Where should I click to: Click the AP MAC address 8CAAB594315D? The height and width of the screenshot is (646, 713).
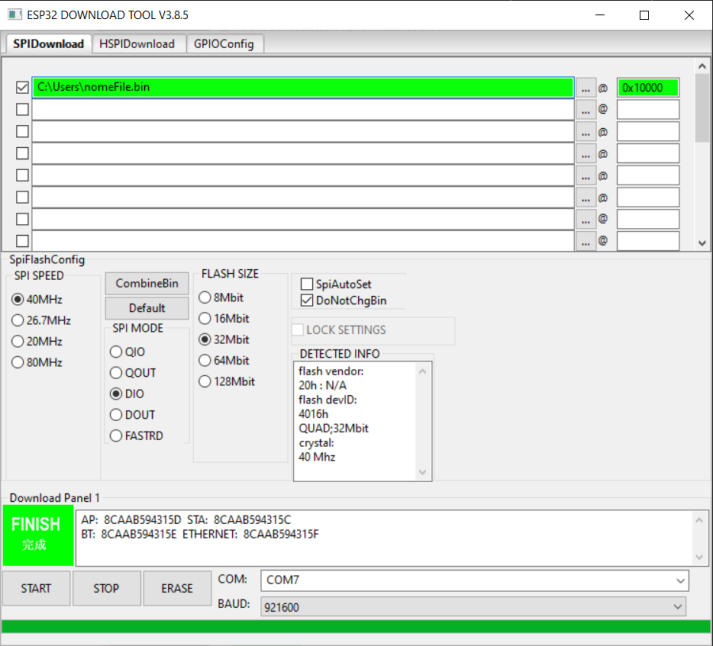142,520
